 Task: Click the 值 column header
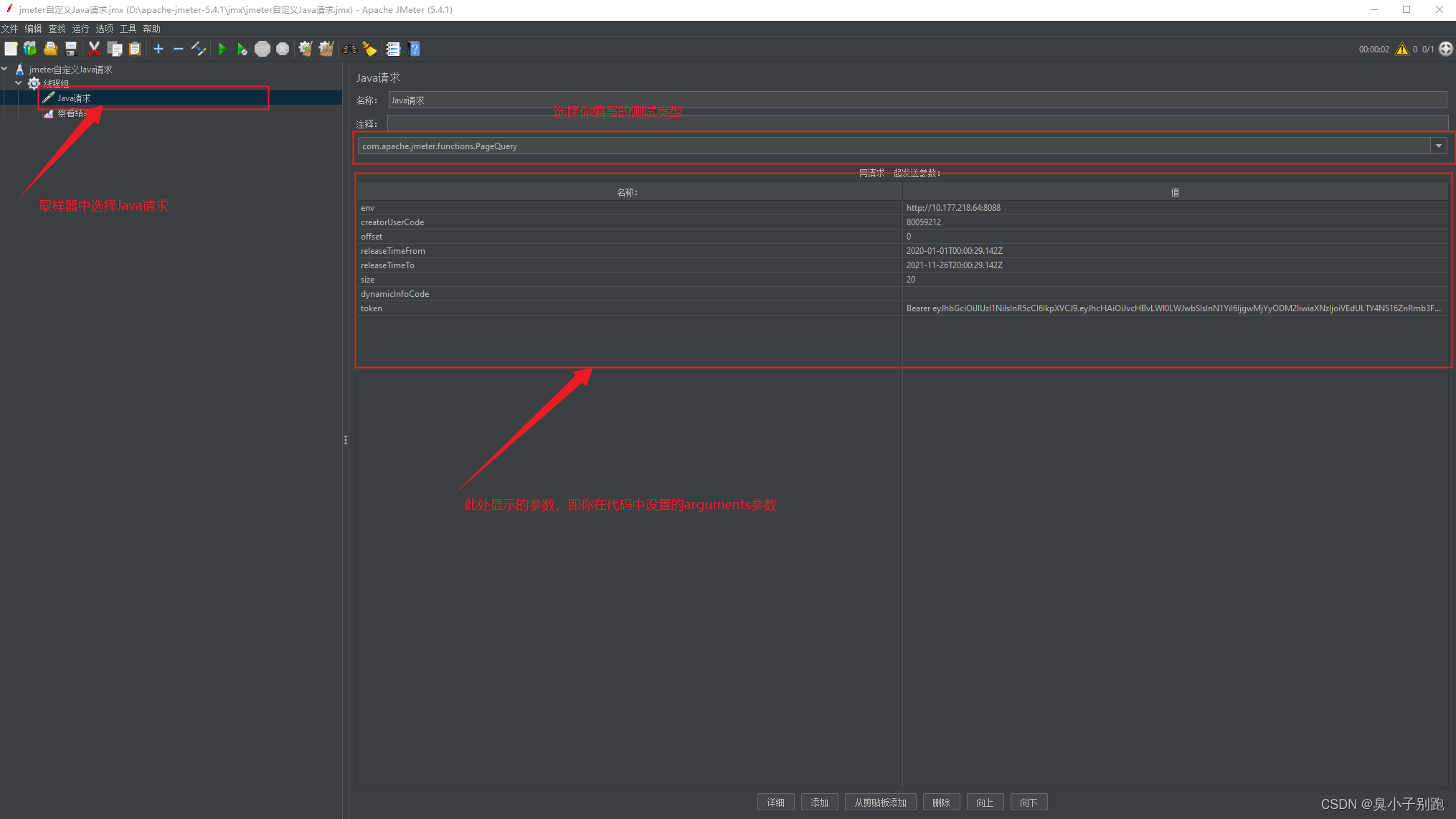[1175, 192]
